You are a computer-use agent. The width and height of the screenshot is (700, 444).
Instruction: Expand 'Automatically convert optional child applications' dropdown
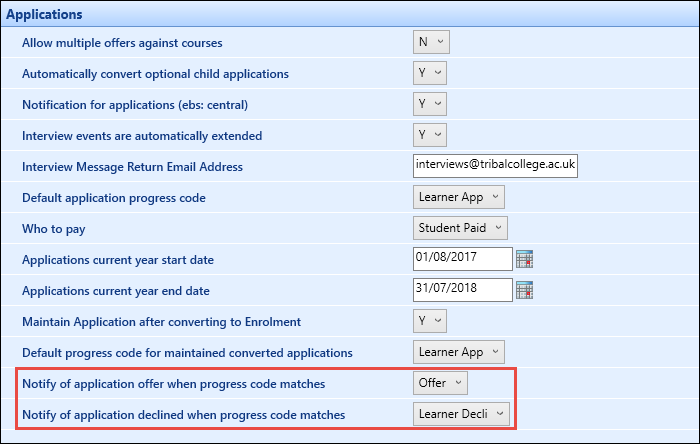(431, 73)
